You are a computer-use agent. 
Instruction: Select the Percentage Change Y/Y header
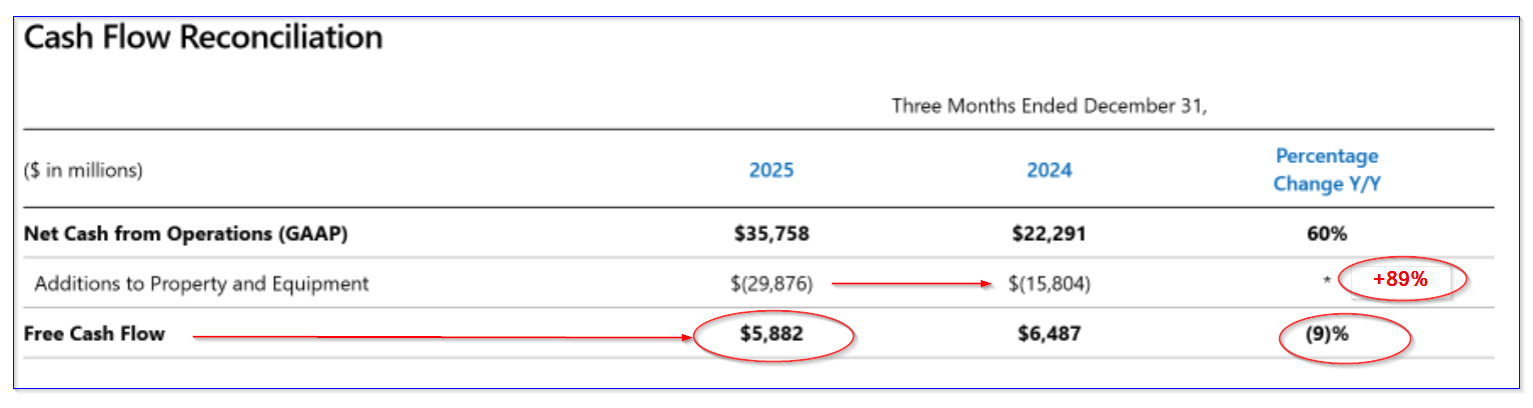point(1326,170)
